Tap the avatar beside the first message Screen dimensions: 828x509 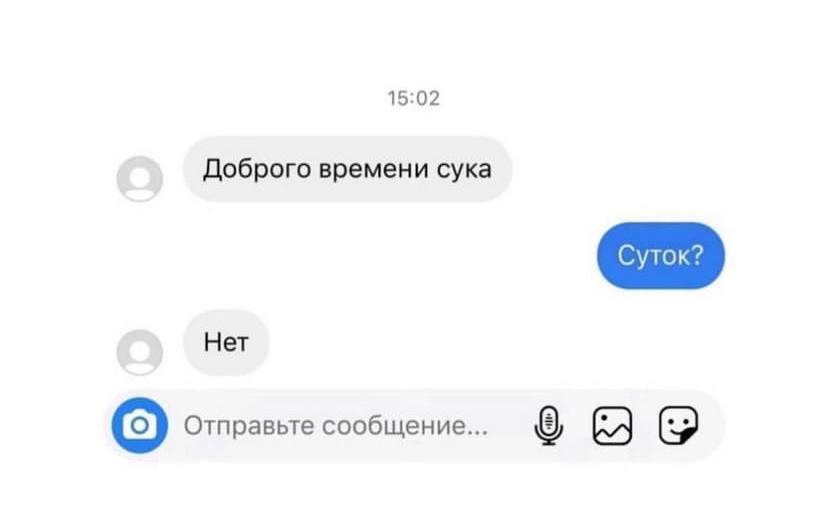139,179
